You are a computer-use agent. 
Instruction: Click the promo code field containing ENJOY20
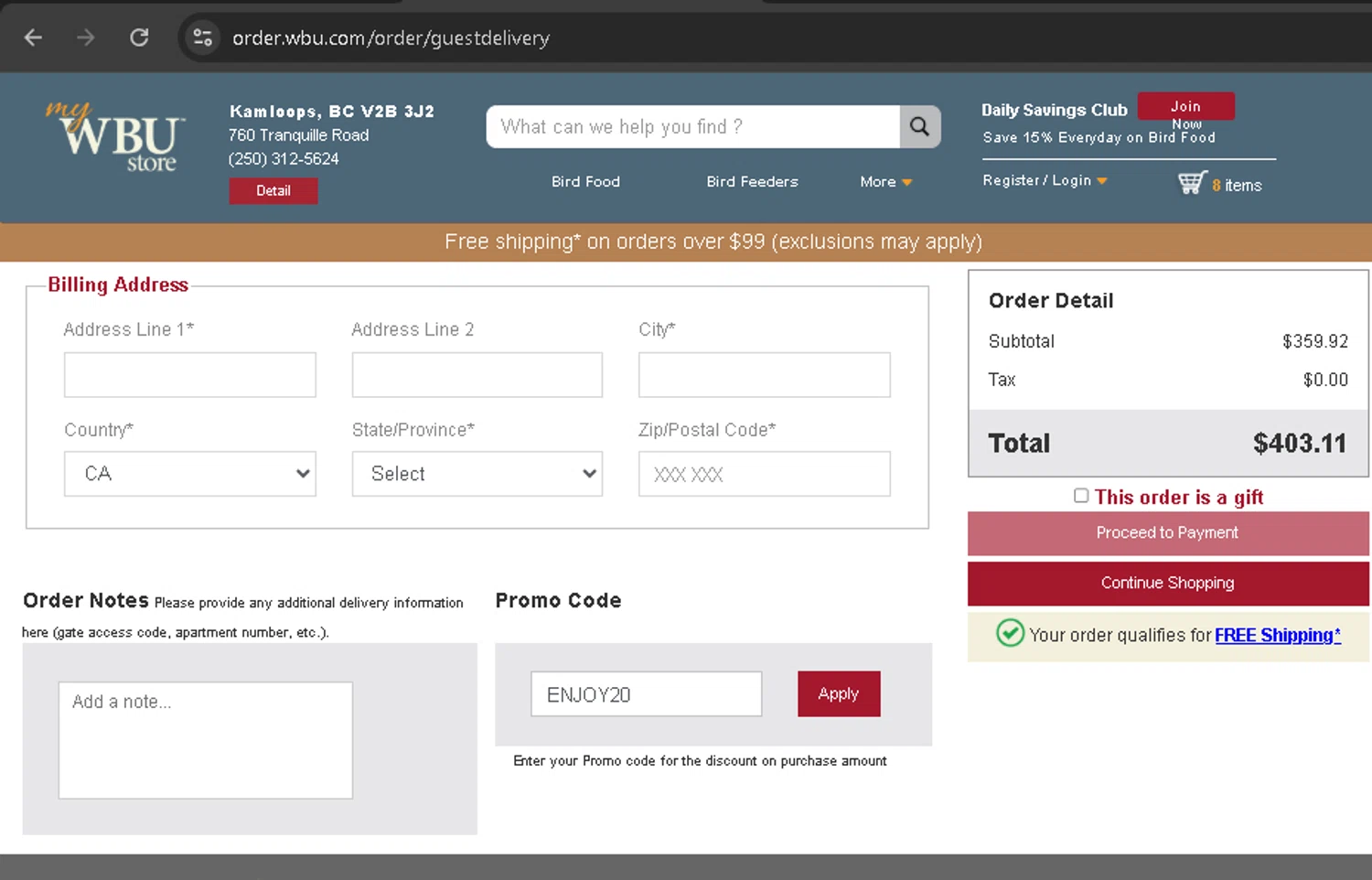(647, 694)
